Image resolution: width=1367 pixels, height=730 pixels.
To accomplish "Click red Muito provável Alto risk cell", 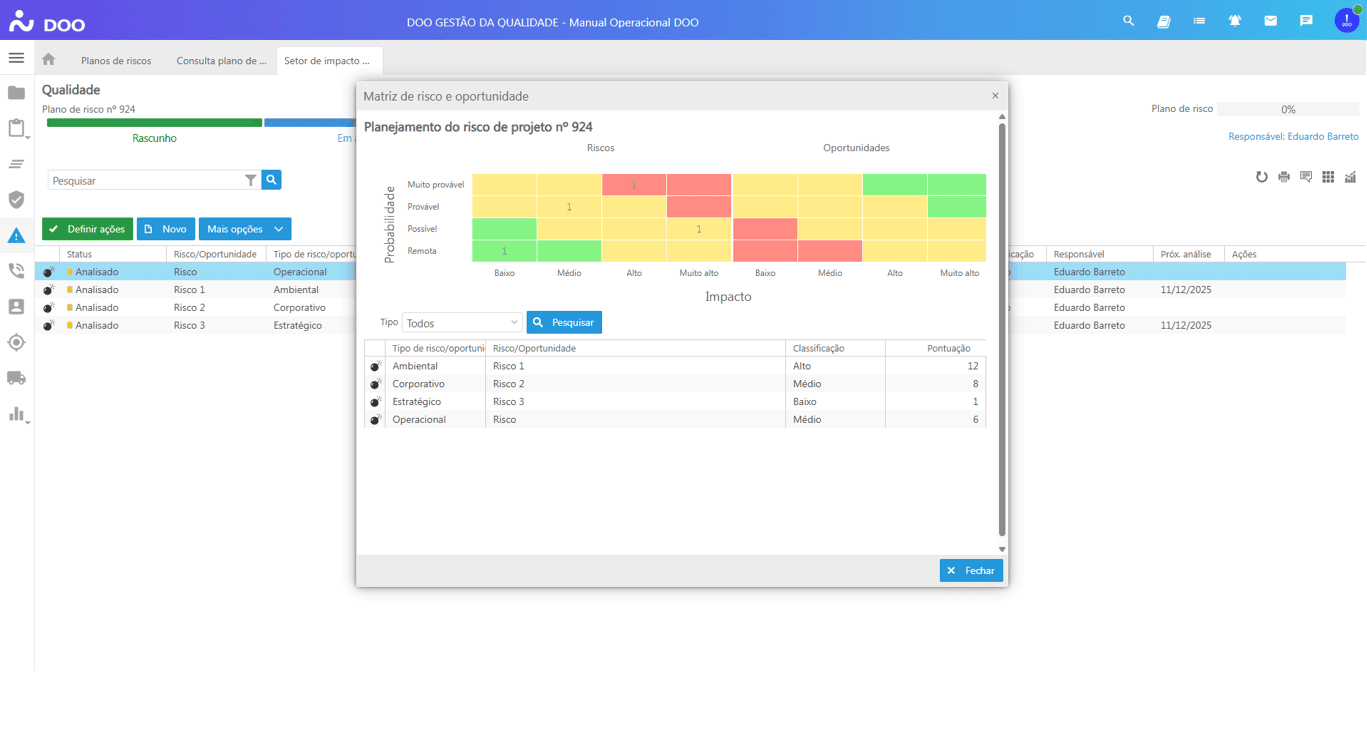I will pyautogui.click(x=634, y=185).
